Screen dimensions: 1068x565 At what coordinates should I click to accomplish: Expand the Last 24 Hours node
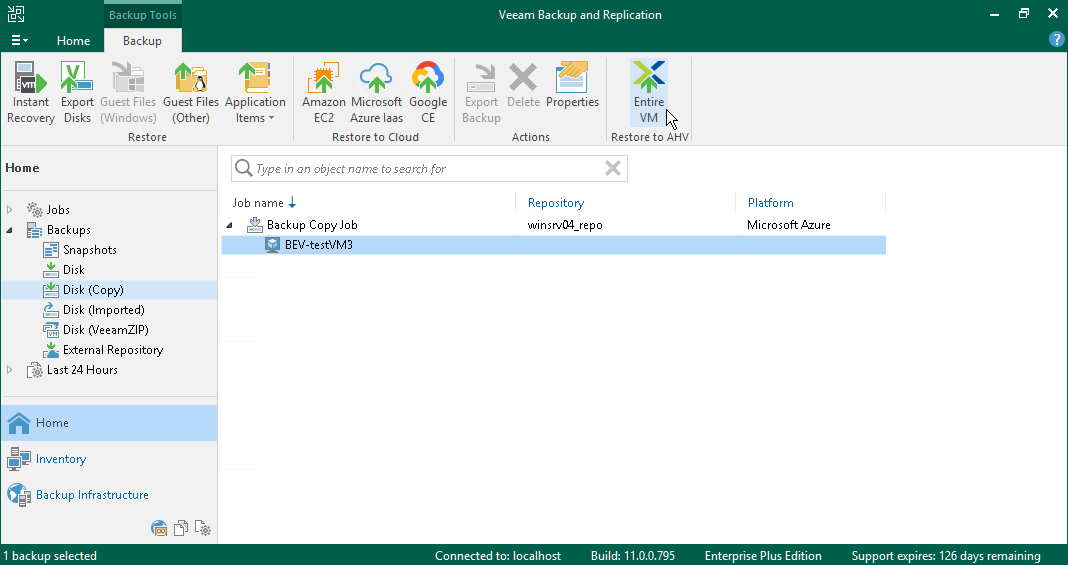coord(10,370)
